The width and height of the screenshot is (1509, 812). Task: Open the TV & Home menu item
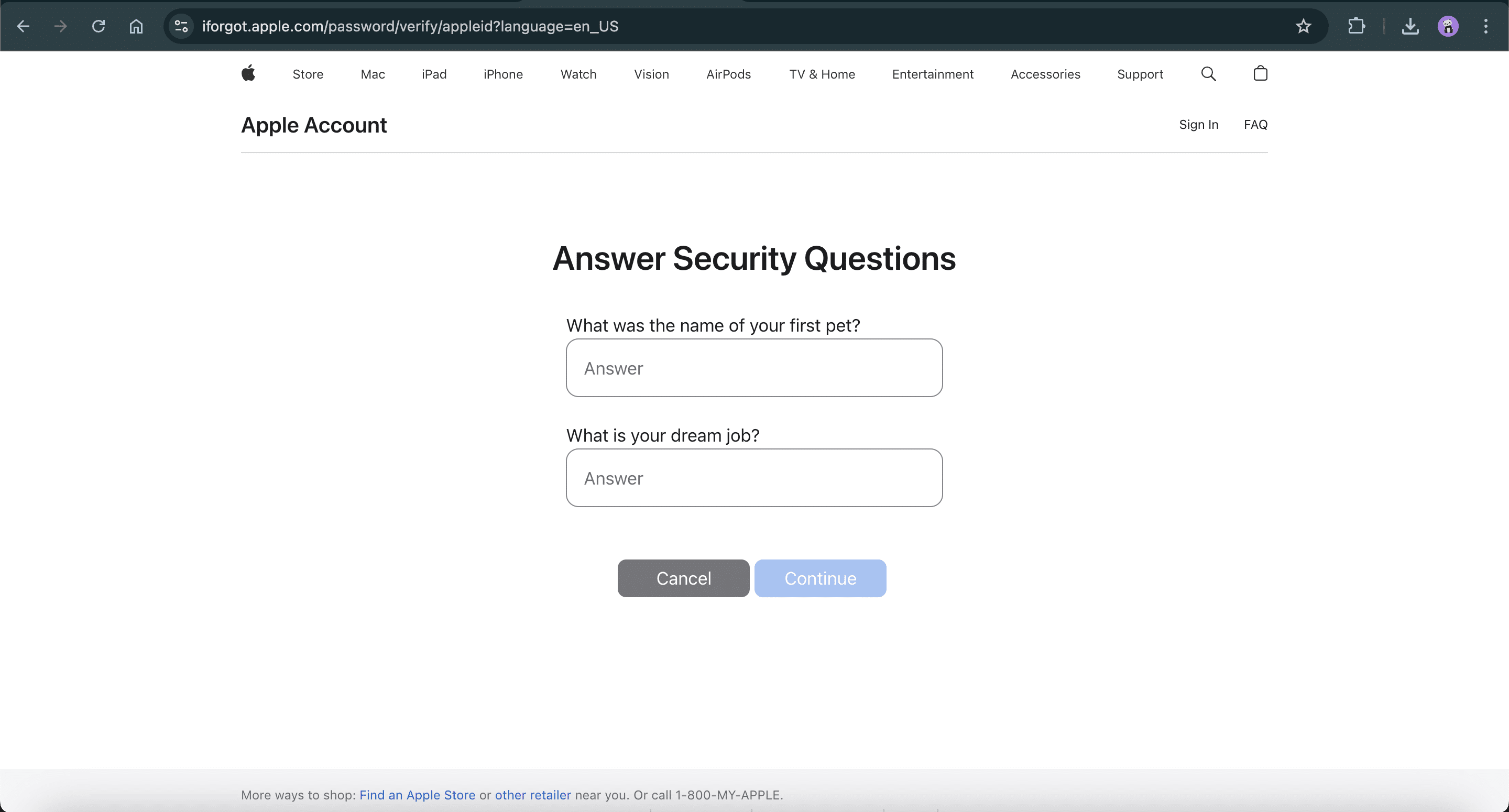click(x=822, y=74)
